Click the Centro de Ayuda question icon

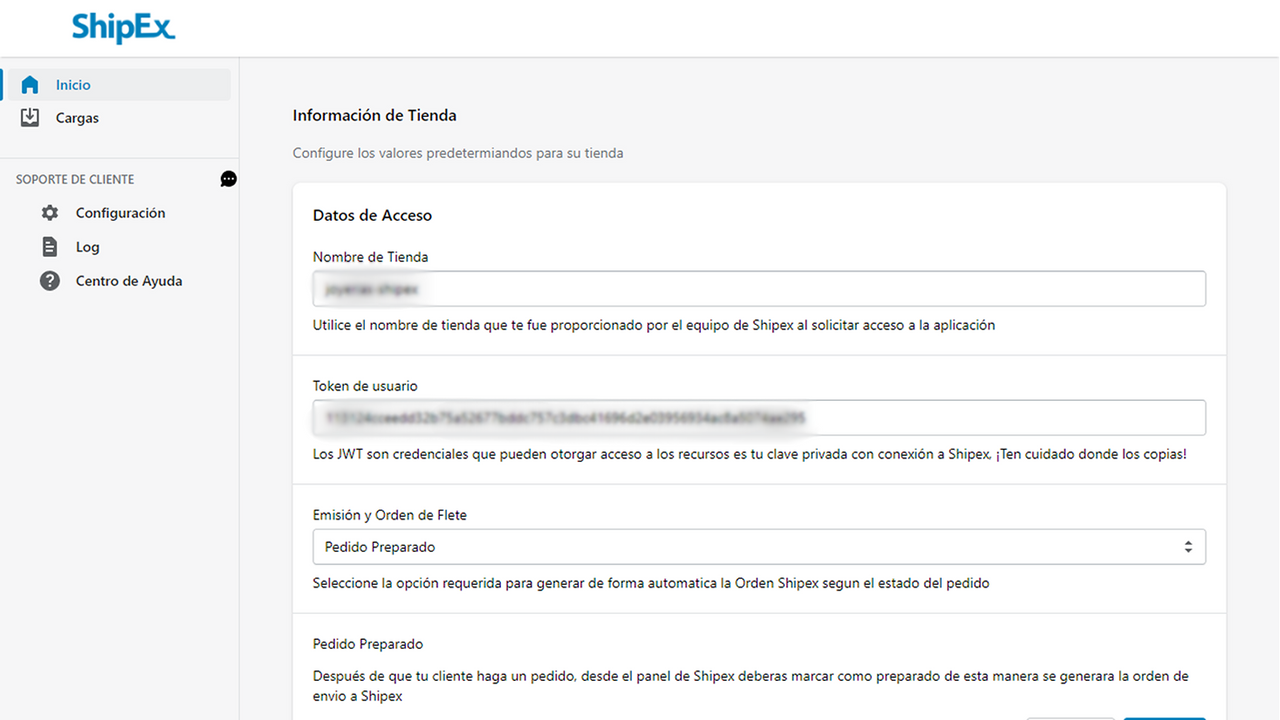tap(50, 281)
